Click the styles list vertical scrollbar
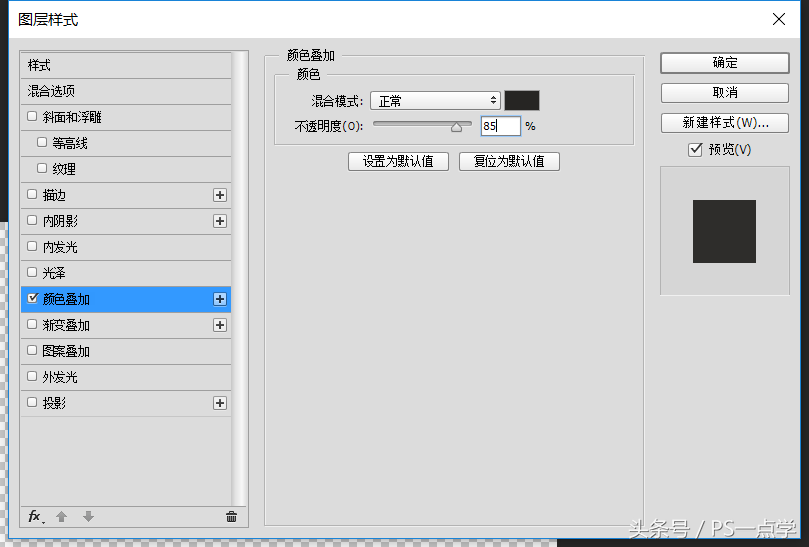The width and height of the screenshot is (809, 547). click(239, 279)
